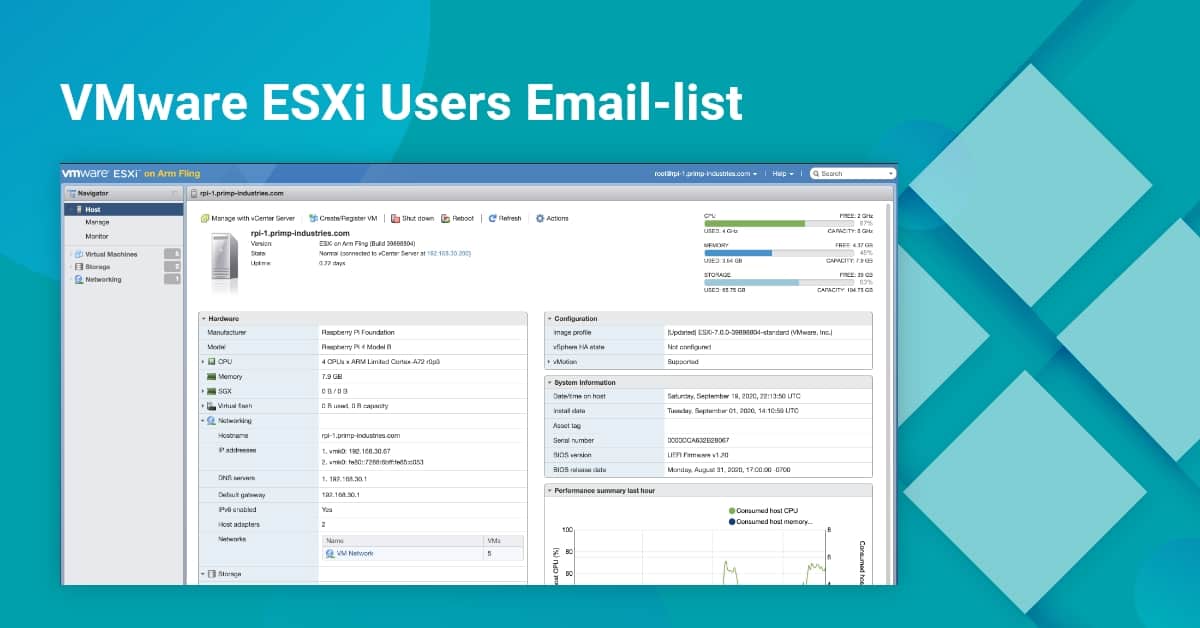Expand the SGX row in Hardware
The width and height of the screenshot is (1200, 628).
pos(203,391)
